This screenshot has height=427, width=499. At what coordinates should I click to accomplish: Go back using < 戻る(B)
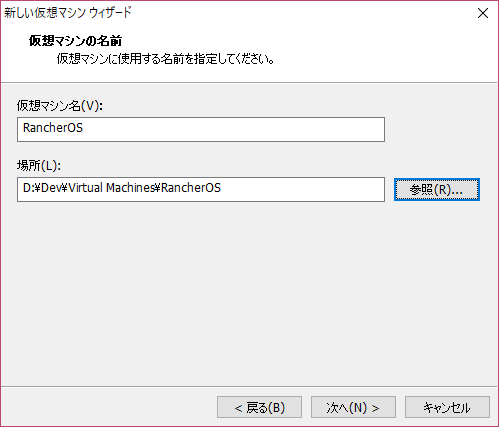[259, 407]
